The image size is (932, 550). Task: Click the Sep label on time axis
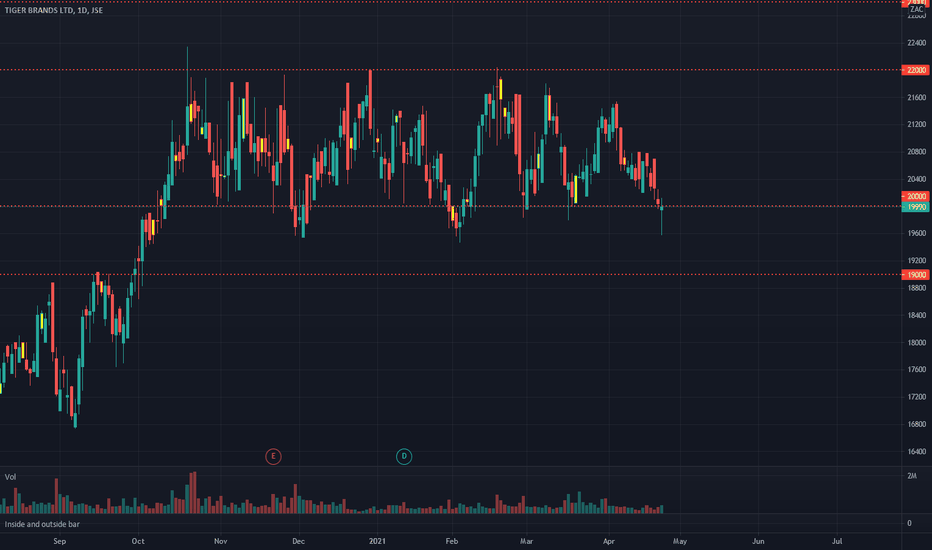pyautogui.click(x=59, y=541)
